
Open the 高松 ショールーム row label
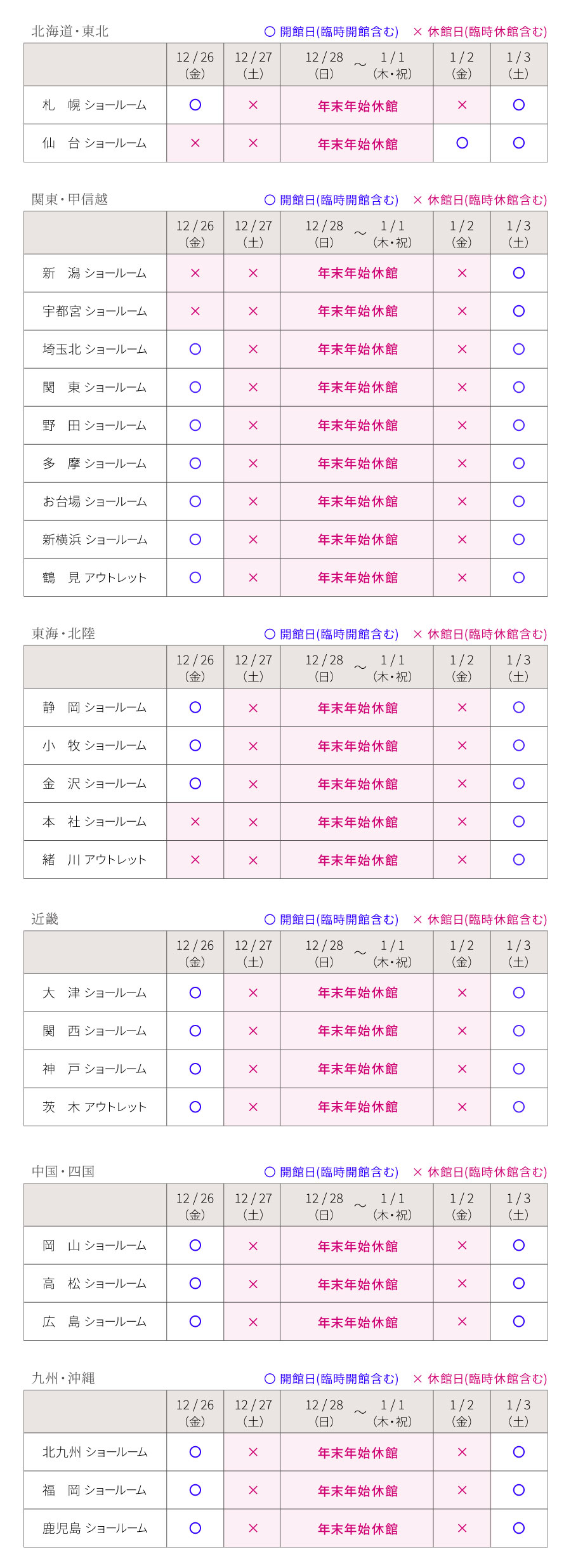point(95,1284)
